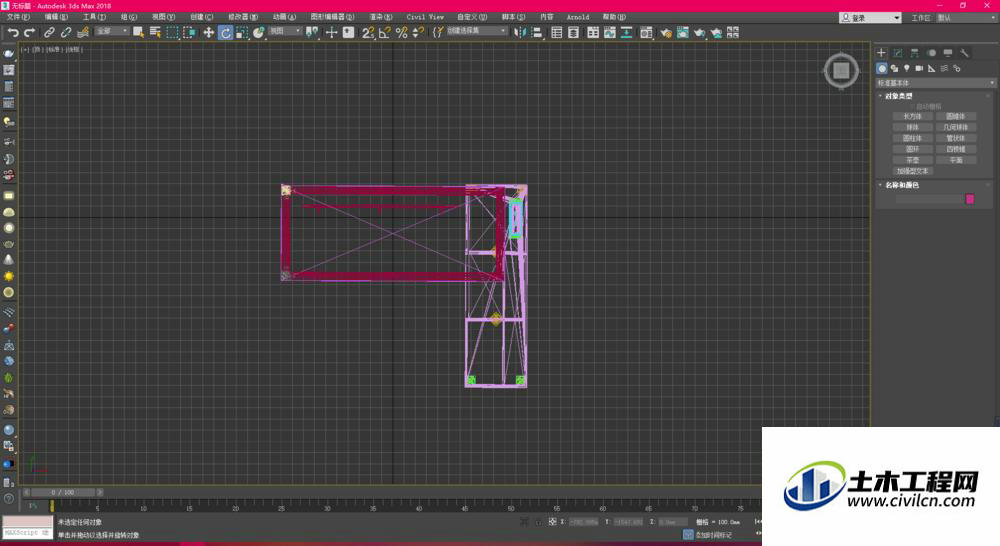Select Geometry category in Create panel
Image resolution: width=1000 pixels, height=546 pixels.
pos(882,68)
